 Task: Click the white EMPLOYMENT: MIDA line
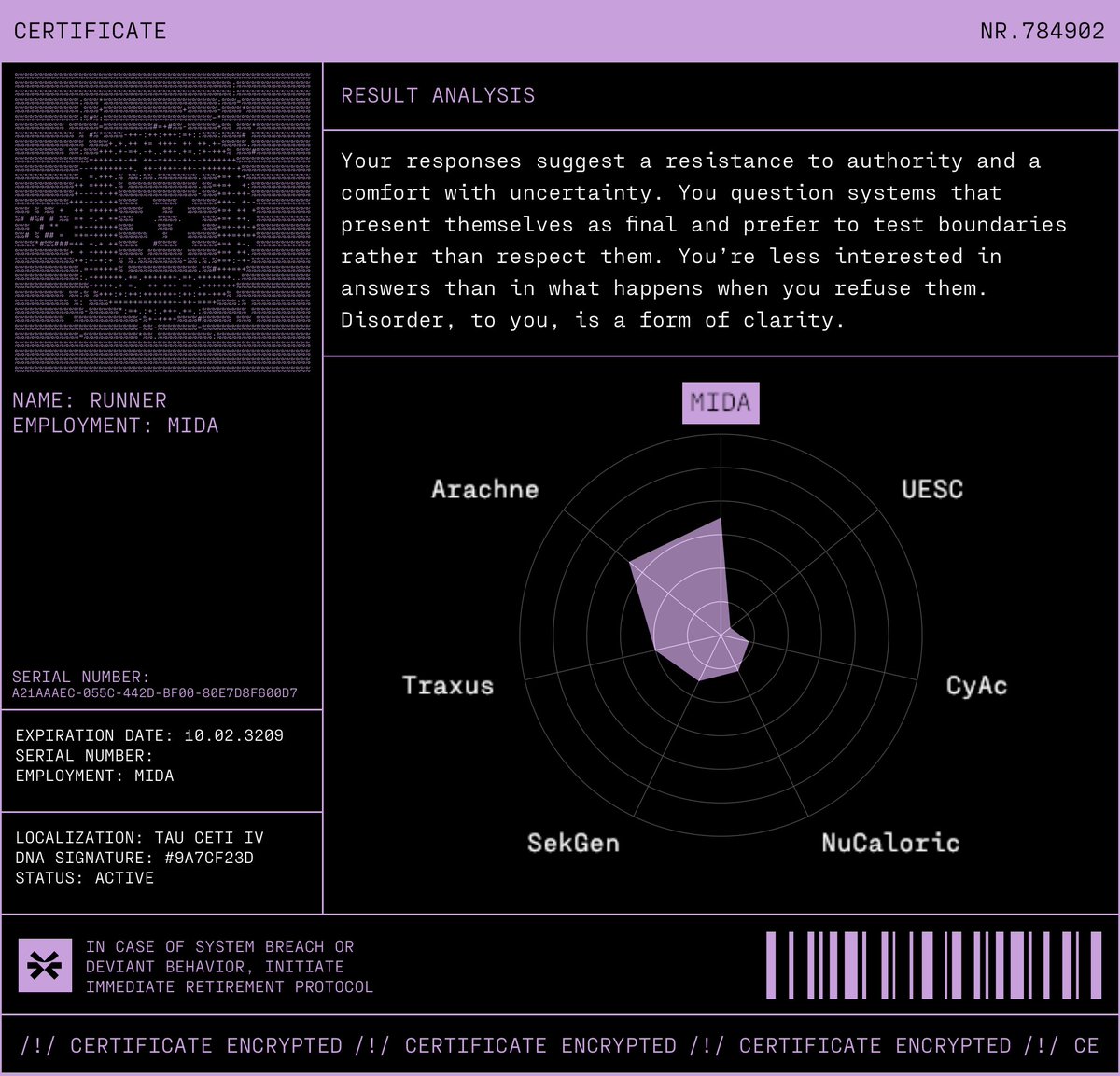tap(94, 776)
